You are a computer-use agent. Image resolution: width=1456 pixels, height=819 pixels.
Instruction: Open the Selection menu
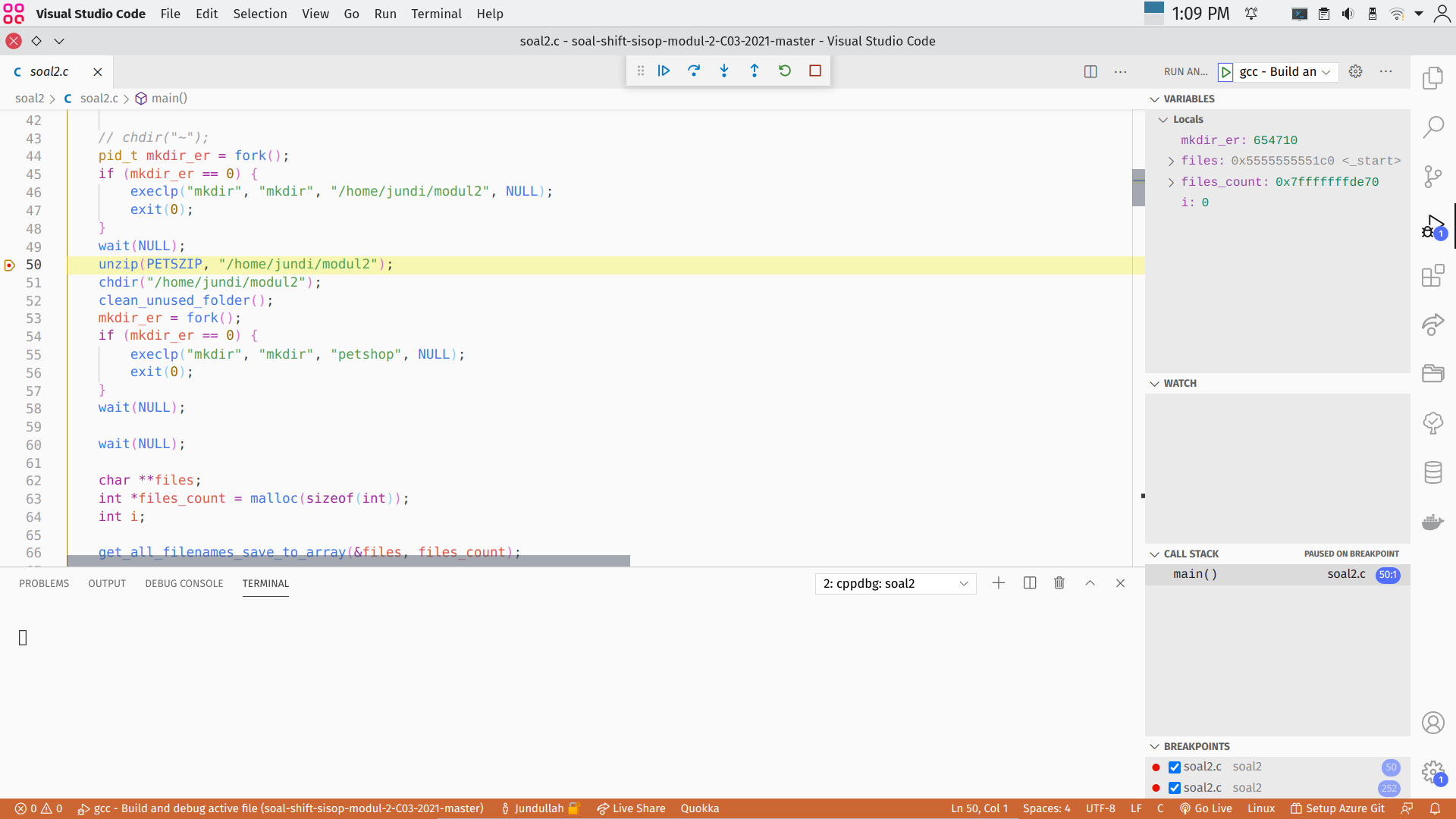point(260,14)
